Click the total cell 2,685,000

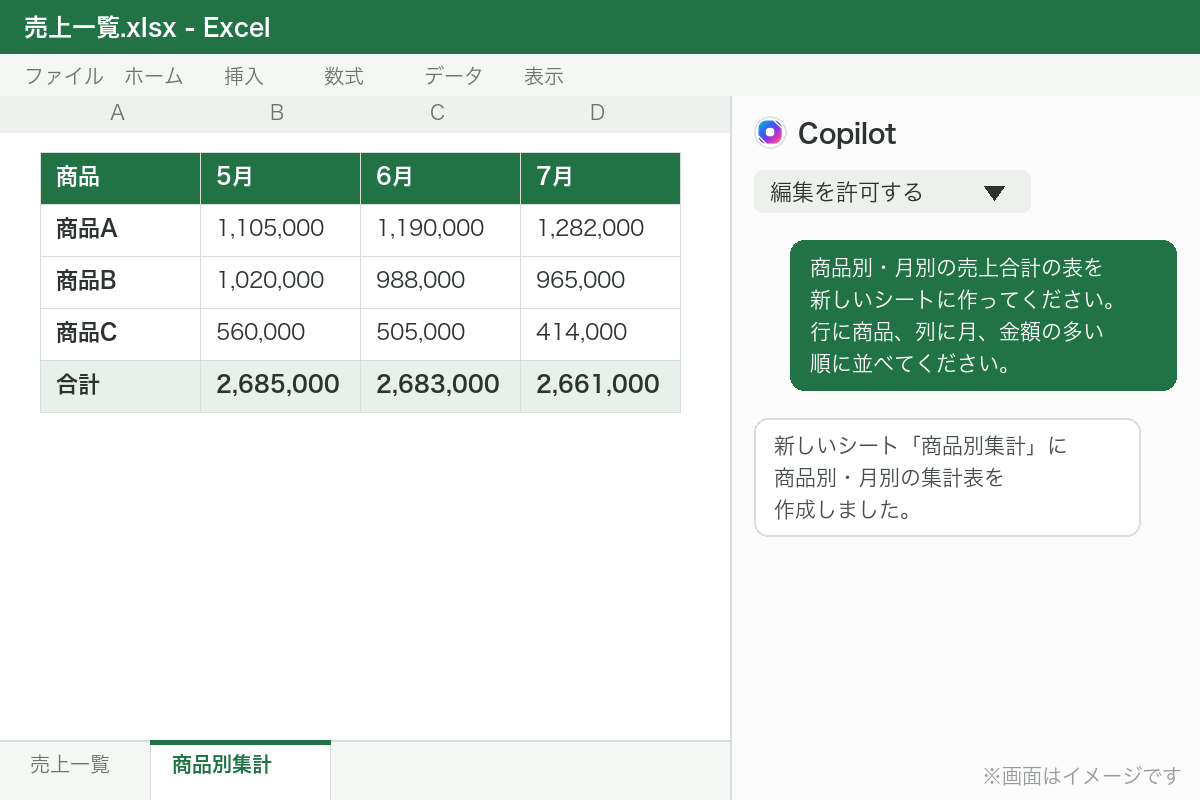pyautogui.click(x=280, y=386)
